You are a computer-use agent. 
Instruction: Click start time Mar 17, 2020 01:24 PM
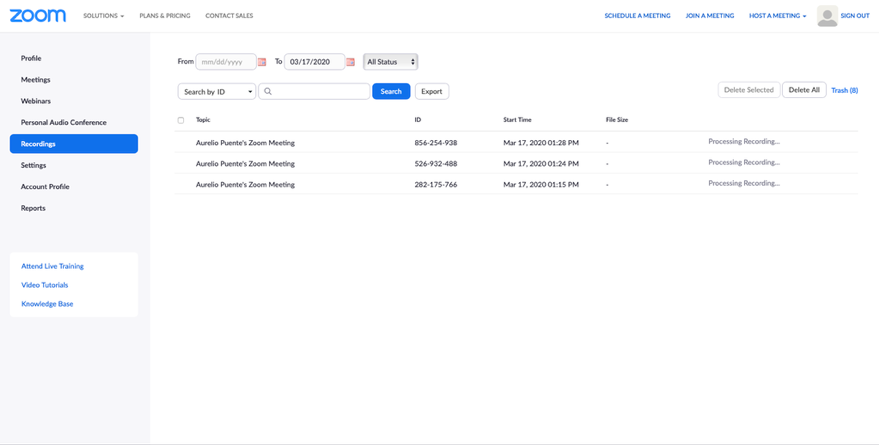pos(541,164)
